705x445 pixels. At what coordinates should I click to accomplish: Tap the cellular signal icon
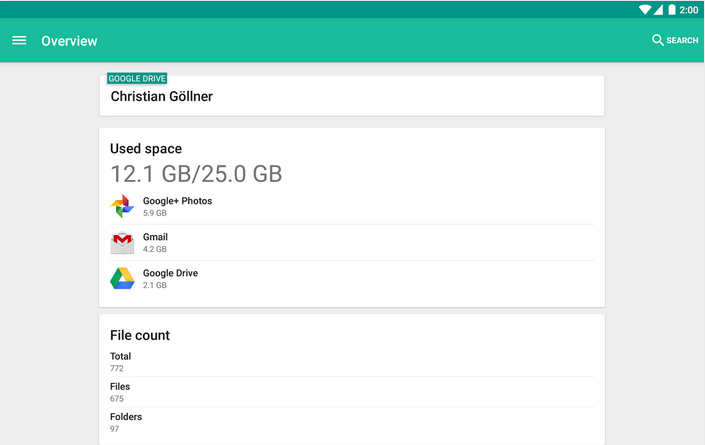658,9
